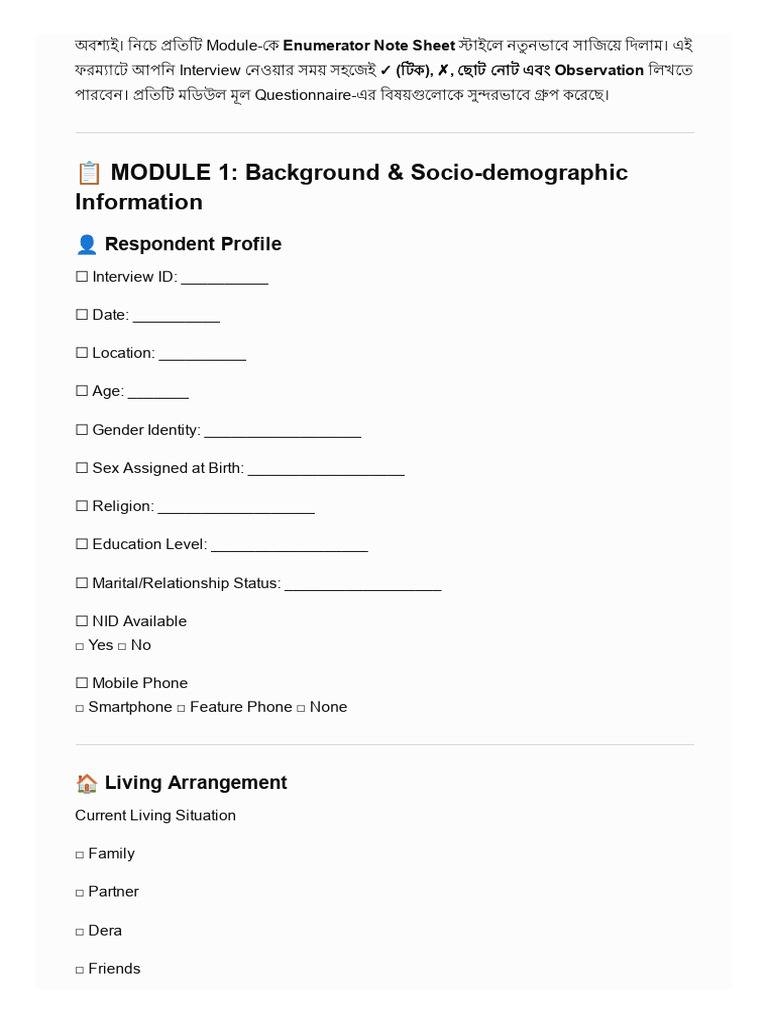The image size is (768, 1024).
Task: Select the Family living situation box
Action: 80,855
